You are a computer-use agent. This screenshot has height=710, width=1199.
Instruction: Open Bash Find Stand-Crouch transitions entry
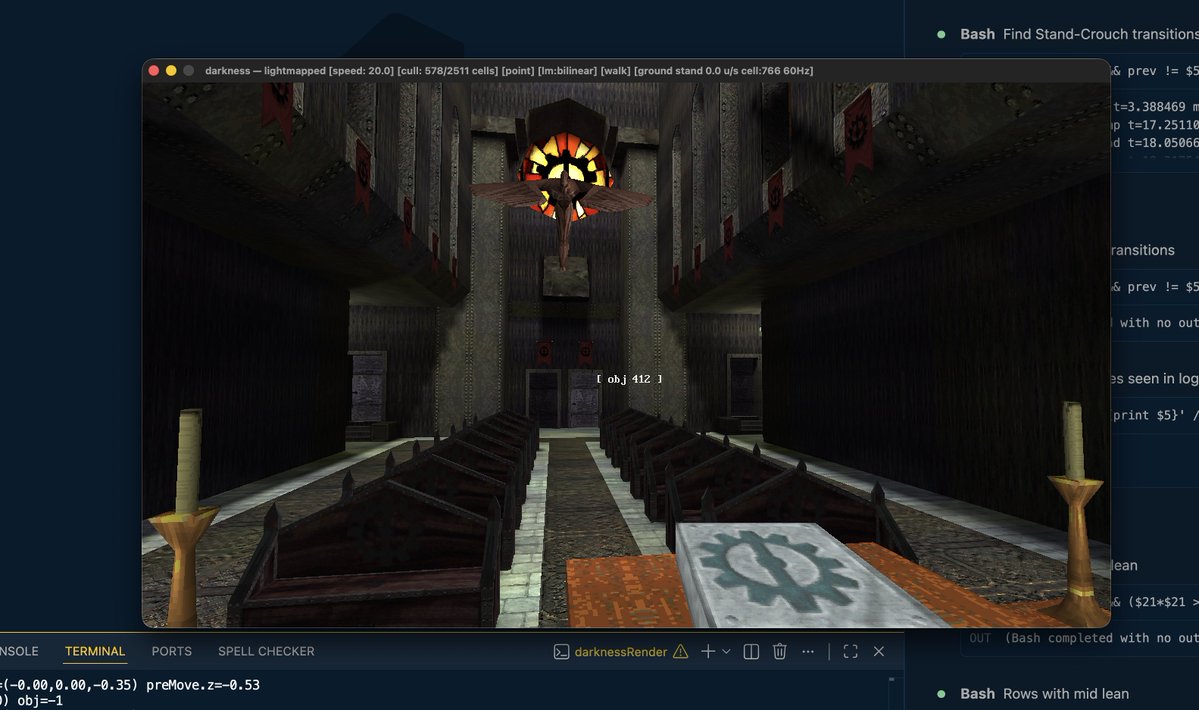[x=1079, y=34]
